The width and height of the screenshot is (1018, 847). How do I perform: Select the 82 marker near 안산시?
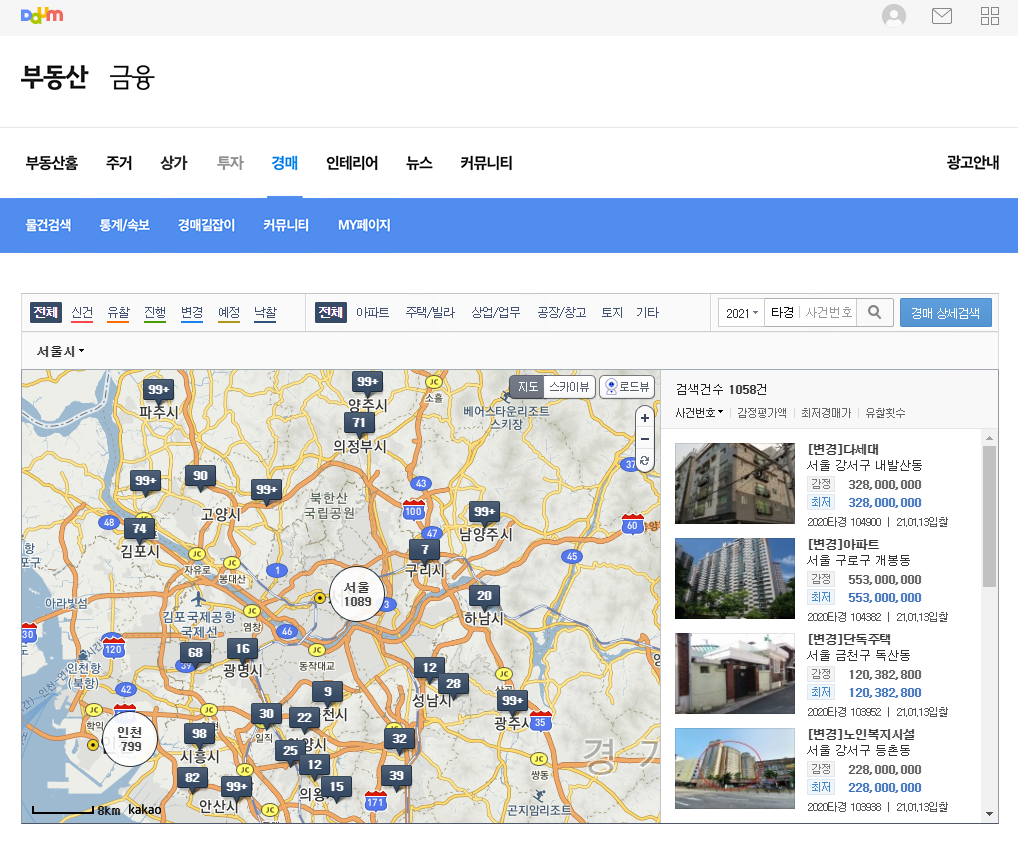tap(192, 778)
